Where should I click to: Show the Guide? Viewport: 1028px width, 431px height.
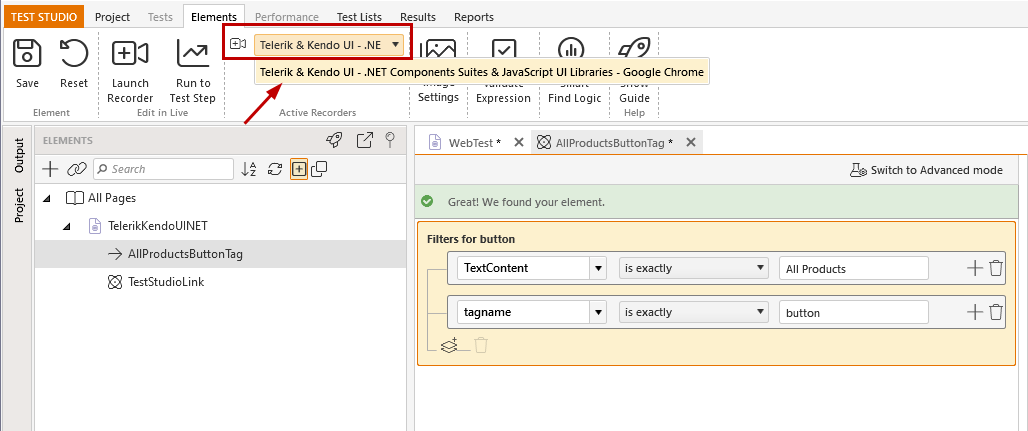634,71
